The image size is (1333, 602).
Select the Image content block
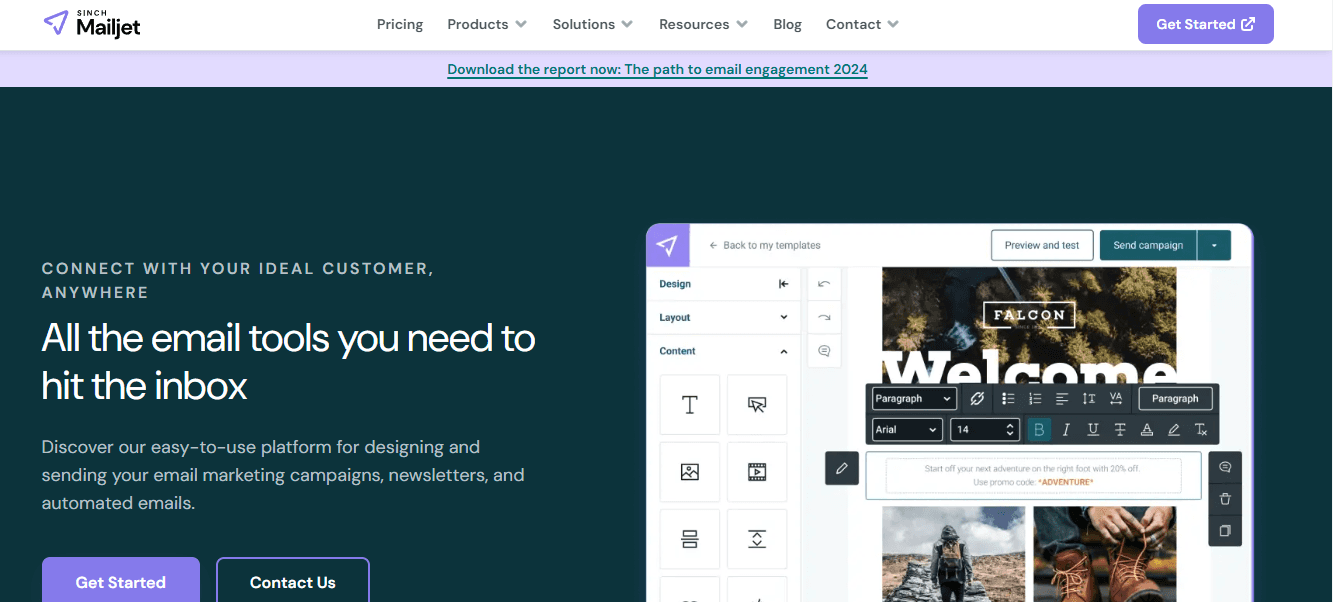pos(690,472)
